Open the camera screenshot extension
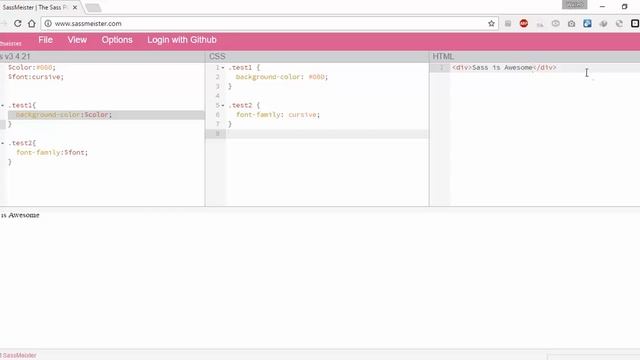The width and height of the screenshot is (640, 360). [x=571, y=24]
